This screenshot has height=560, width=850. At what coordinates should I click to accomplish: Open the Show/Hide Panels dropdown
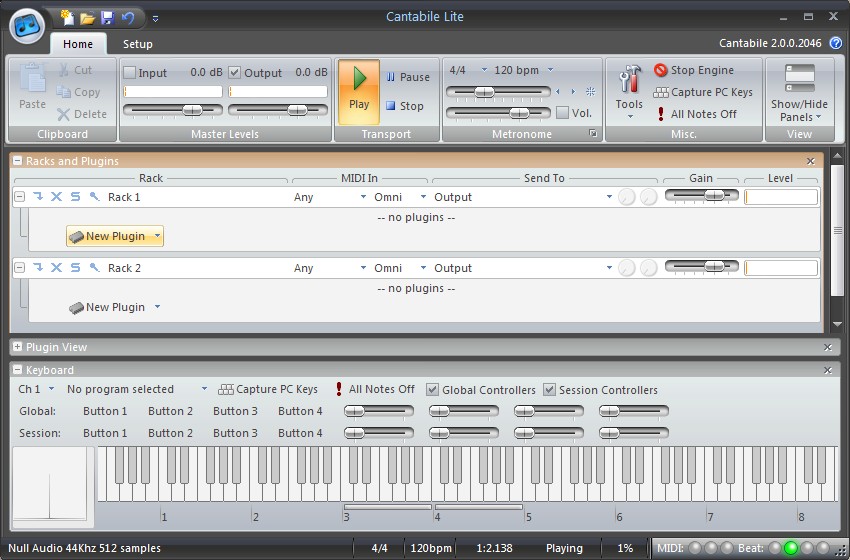coord(799,92)
